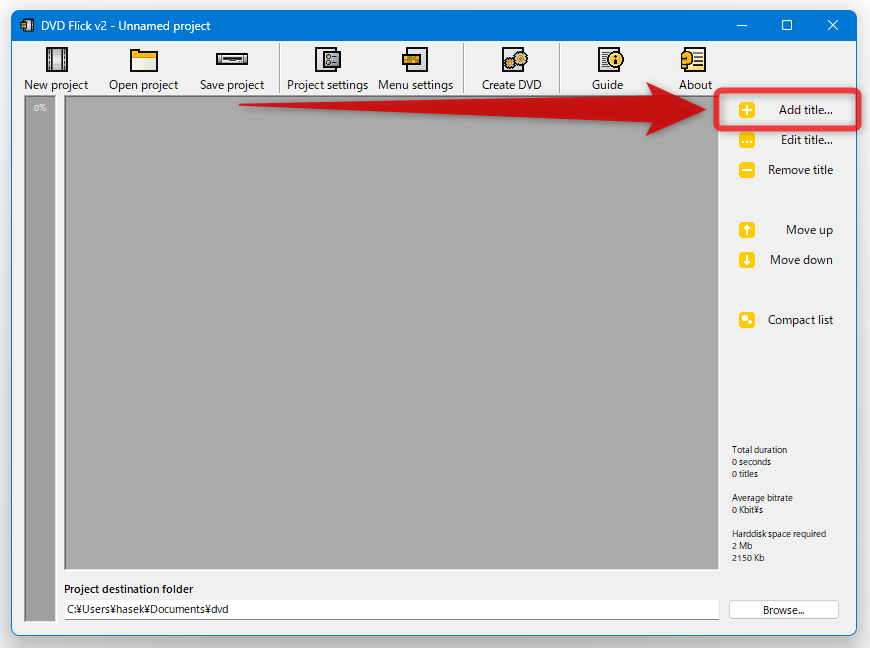
Task: Click the '0 seconds' value
Action: point(751,462)
